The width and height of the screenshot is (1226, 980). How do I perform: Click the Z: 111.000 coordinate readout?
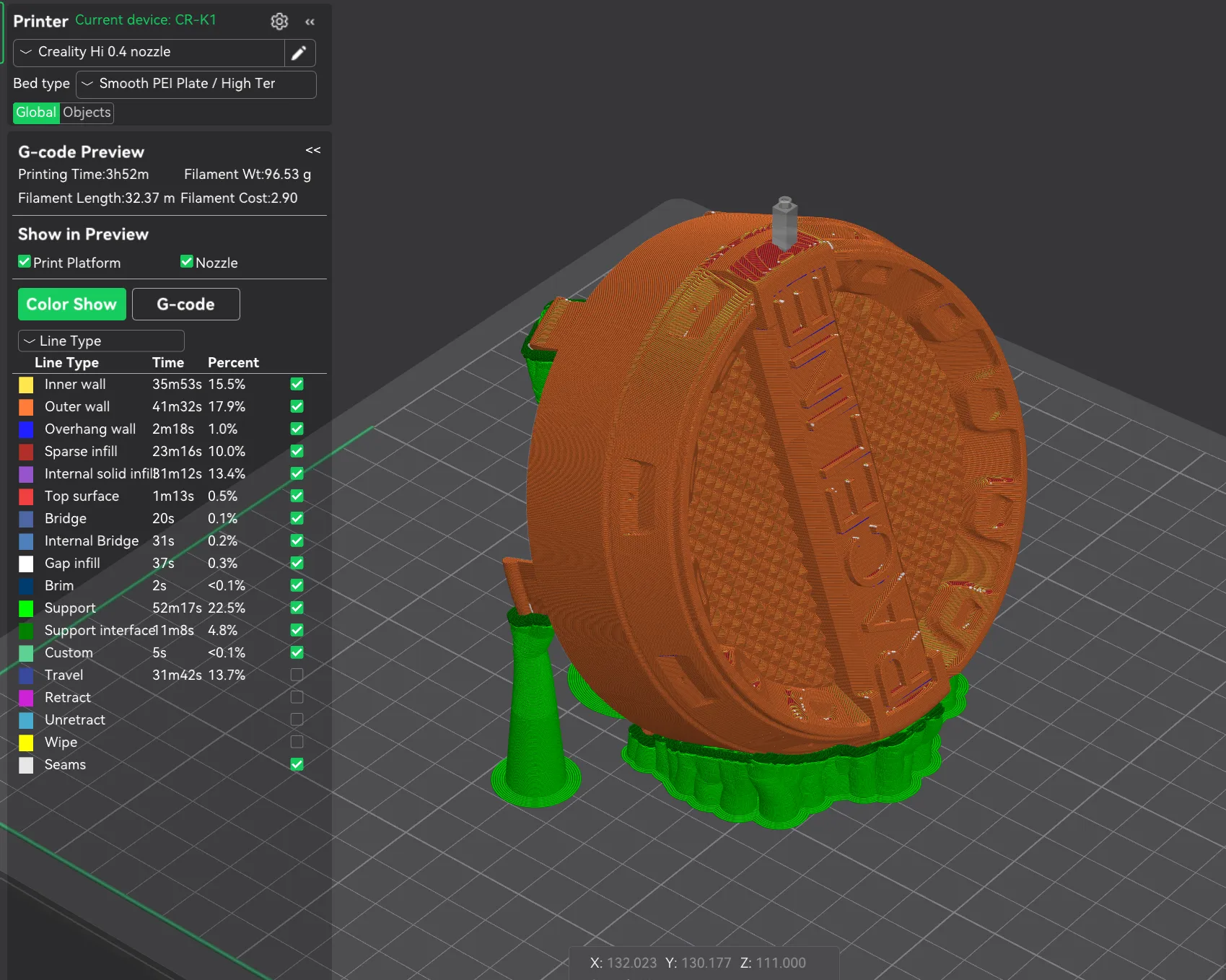tap(773, 963)
